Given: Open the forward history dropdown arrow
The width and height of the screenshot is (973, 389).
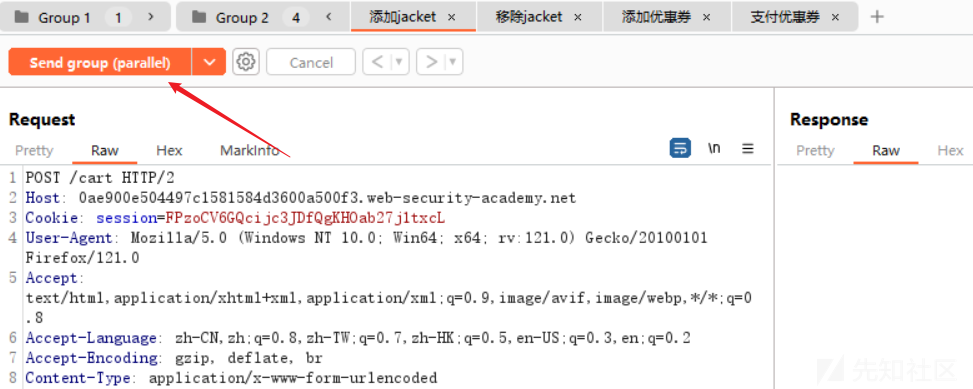Looking at the screenshot, I should pyautogui.click(x=453, y=62).
